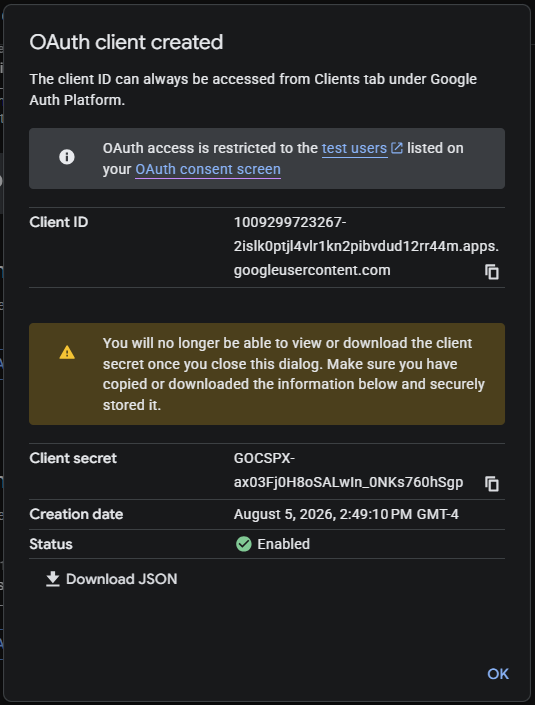Open the OAuth consent screen link
535x705 pixels.
pos(208,169)
